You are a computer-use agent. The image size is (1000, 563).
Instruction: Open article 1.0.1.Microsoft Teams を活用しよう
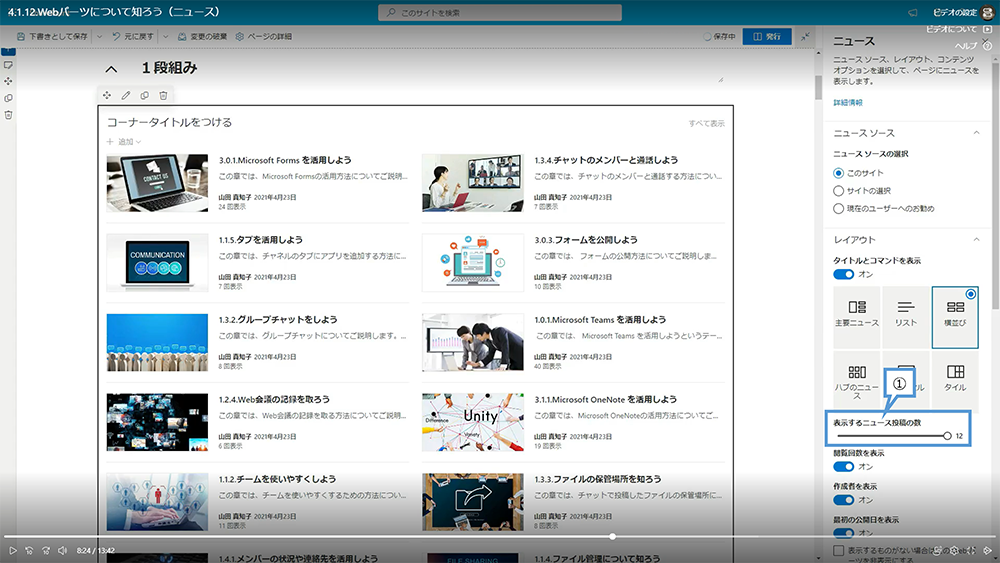point(600,319)
